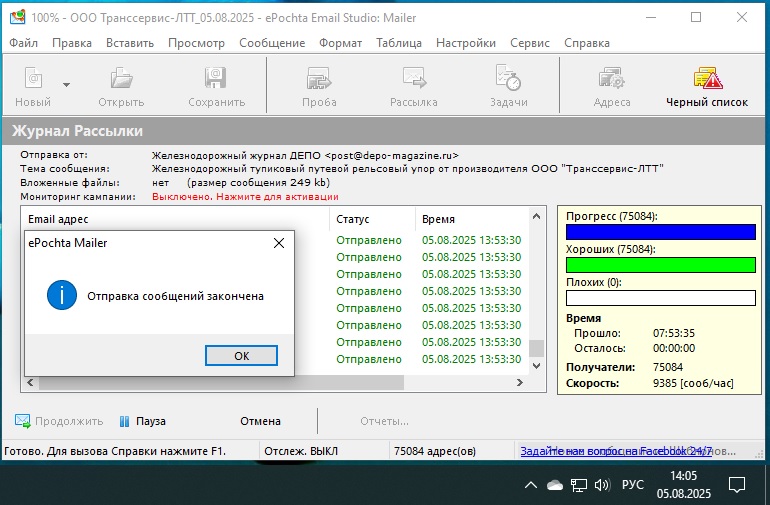Open the notification center icon
Viewport: 770px width, 505px height.
pyautogui.click(x=737, y=485)
